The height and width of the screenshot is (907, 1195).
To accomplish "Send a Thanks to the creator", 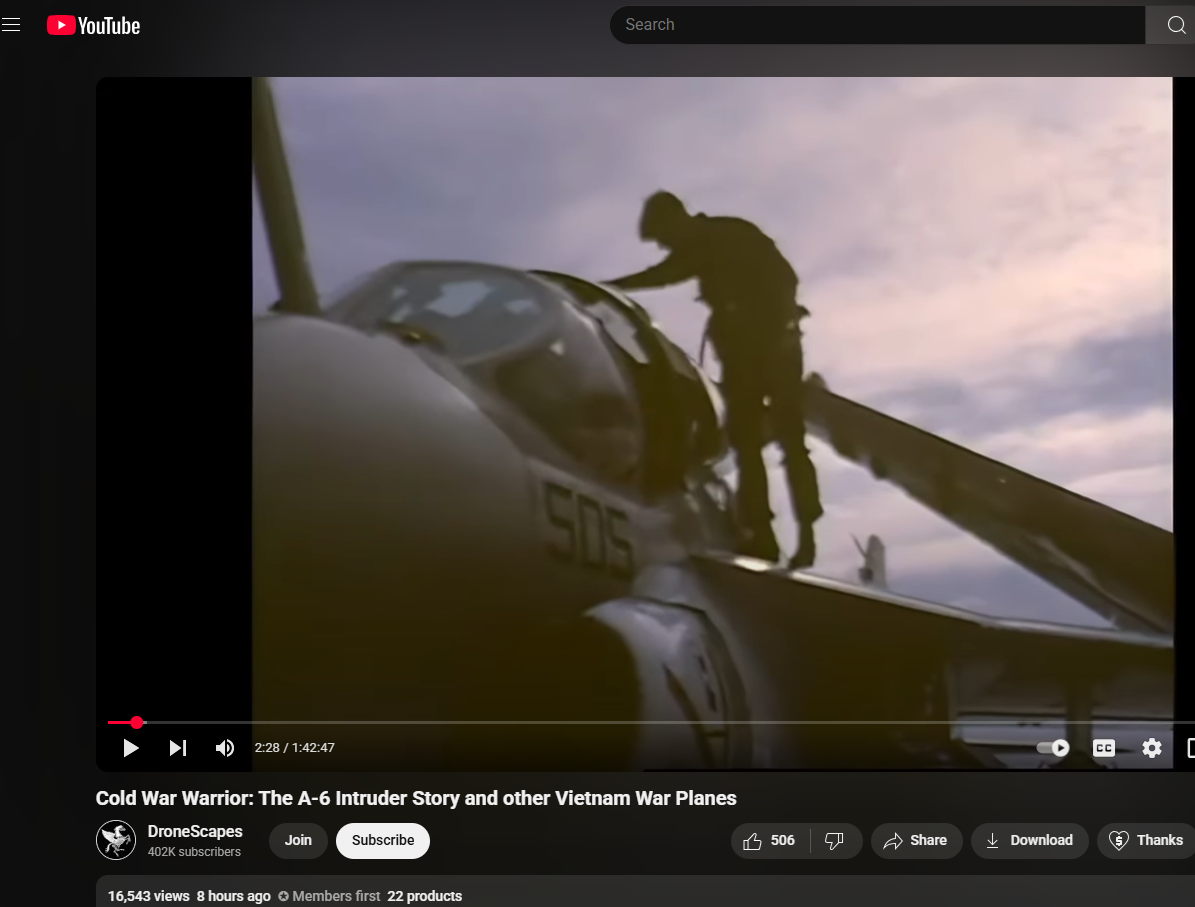I will point(1146,840).
